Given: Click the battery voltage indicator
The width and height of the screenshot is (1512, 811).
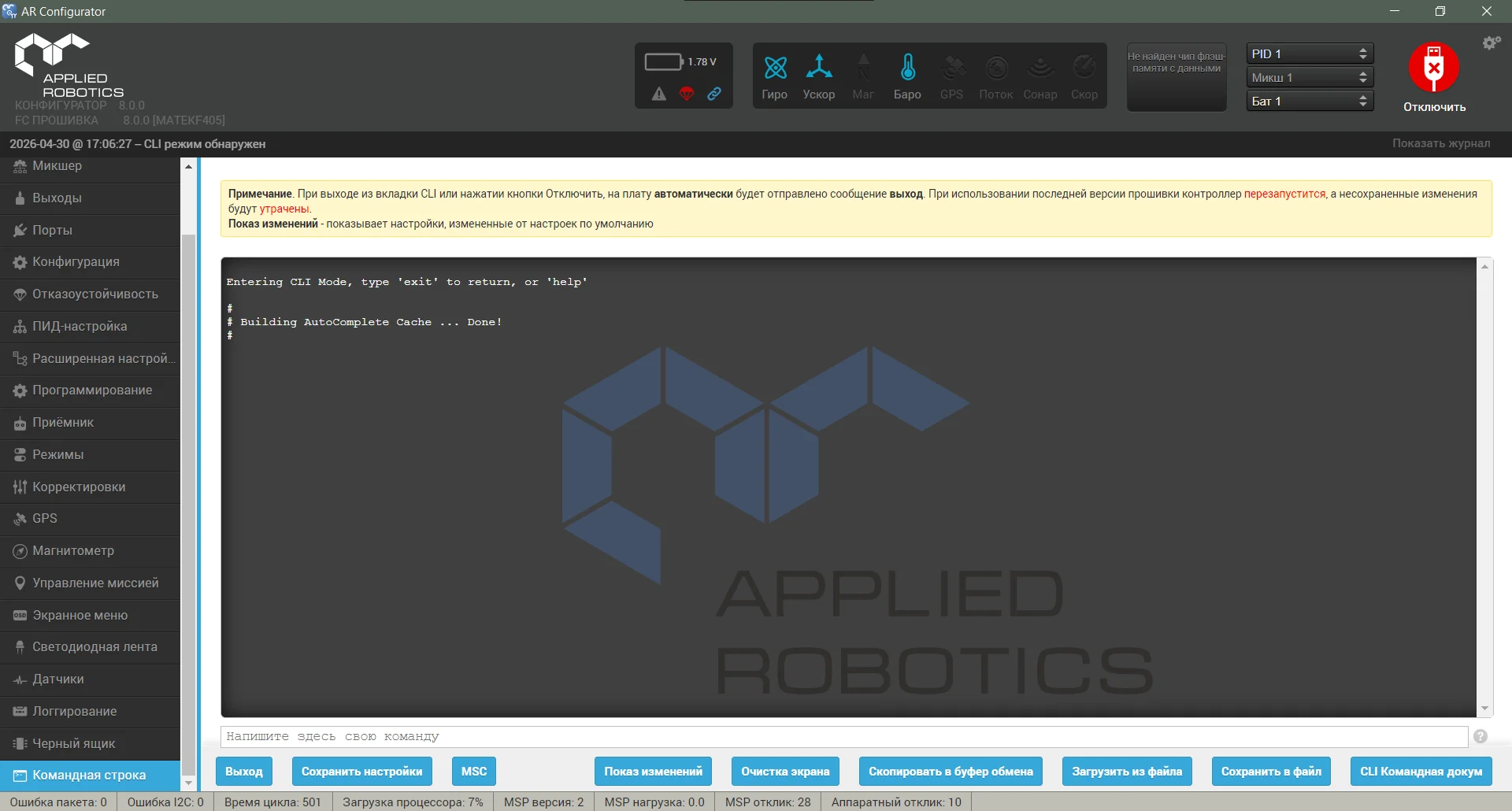Looking at the screenshot, I should click(681, 61).
